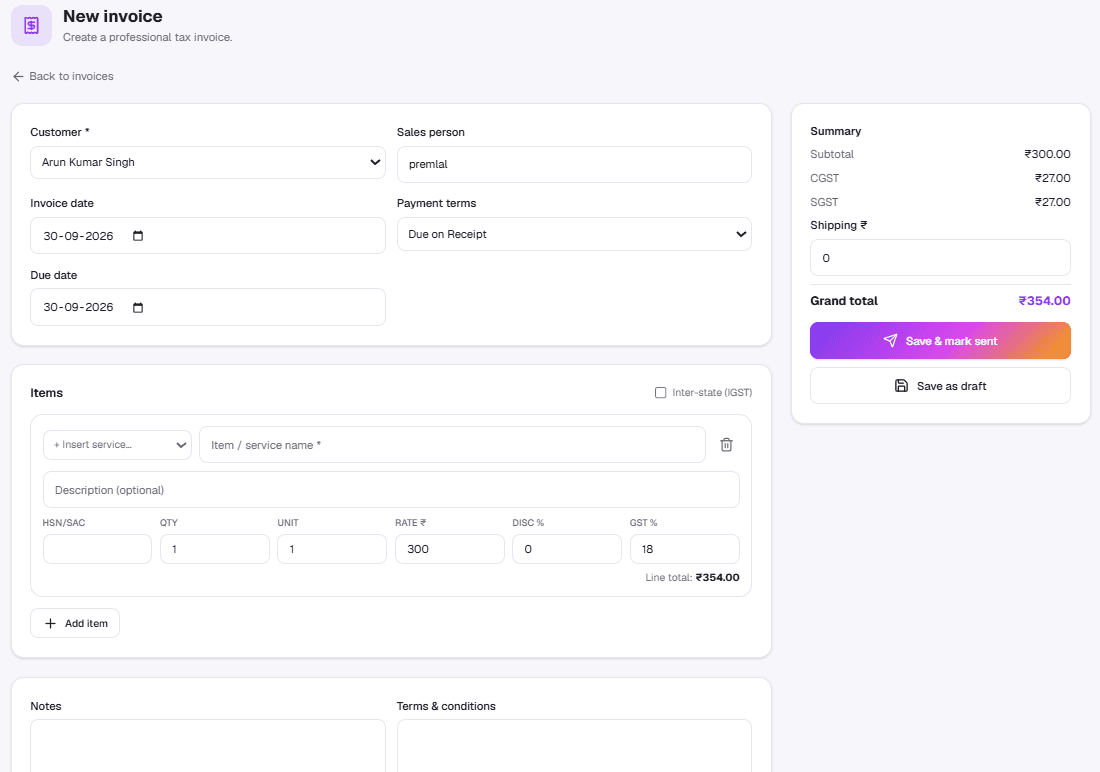
Task: Click the back arrow icon beside Back to invoices
Action: 18,76
